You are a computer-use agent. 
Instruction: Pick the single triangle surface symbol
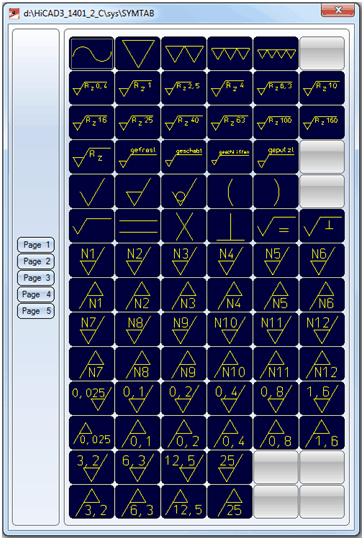[x=138, y=54]
